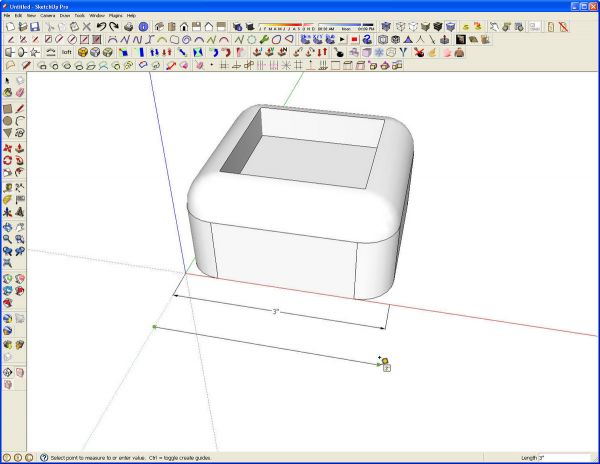Image resolution: width=600 pixels, height=464 pixels.
Task: Click the Save floppy disk icon
Action: (35, 26)
